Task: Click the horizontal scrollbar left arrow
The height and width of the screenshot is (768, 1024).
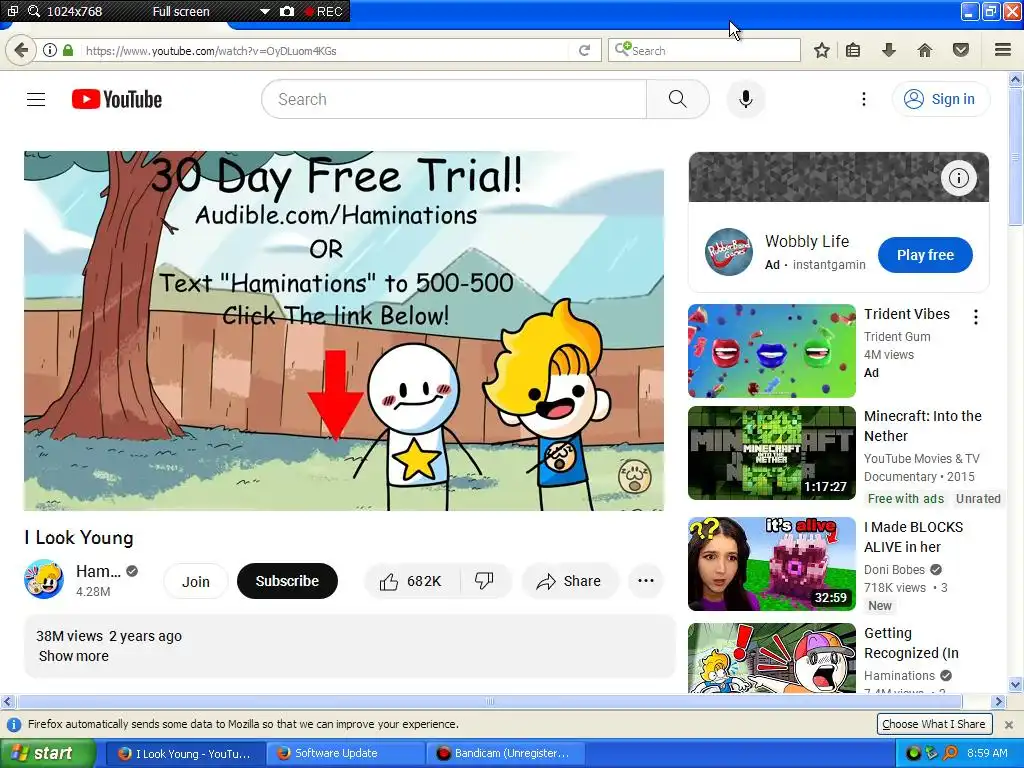Action: [x=7, y=701]
